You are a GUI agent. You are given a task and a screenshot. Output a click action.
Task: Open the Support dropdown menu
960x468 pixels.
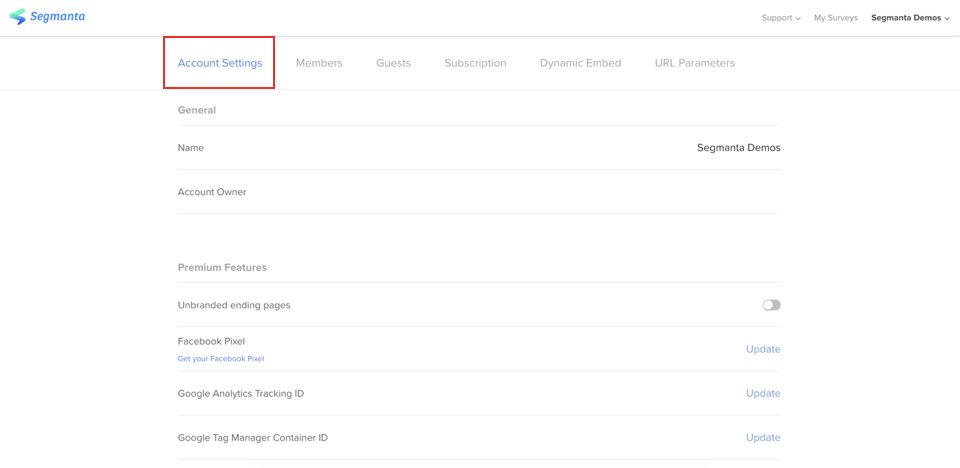(x=781, y=18)
